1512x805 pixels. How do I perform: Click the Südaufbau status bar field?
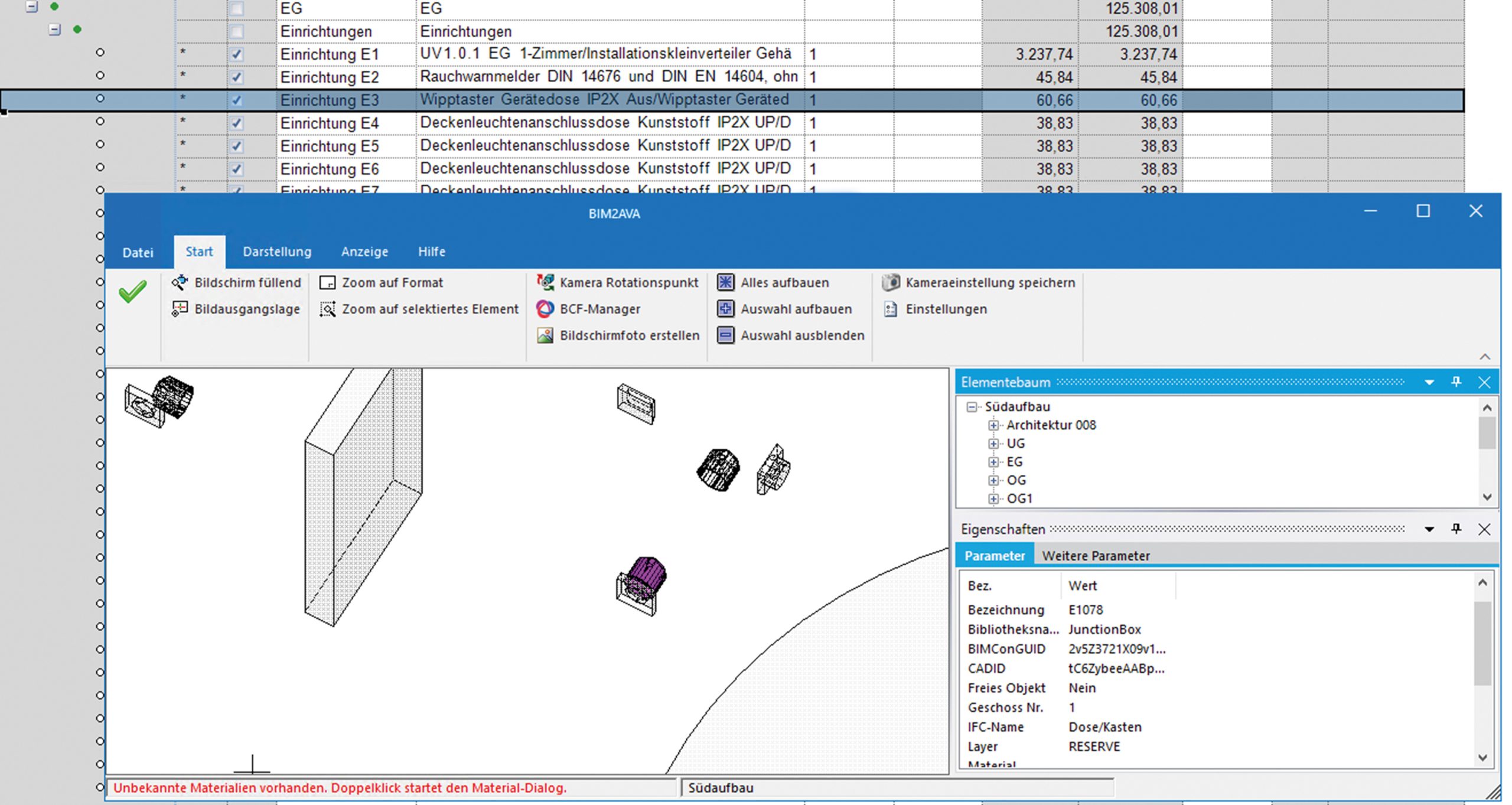(x=897, y=788)
